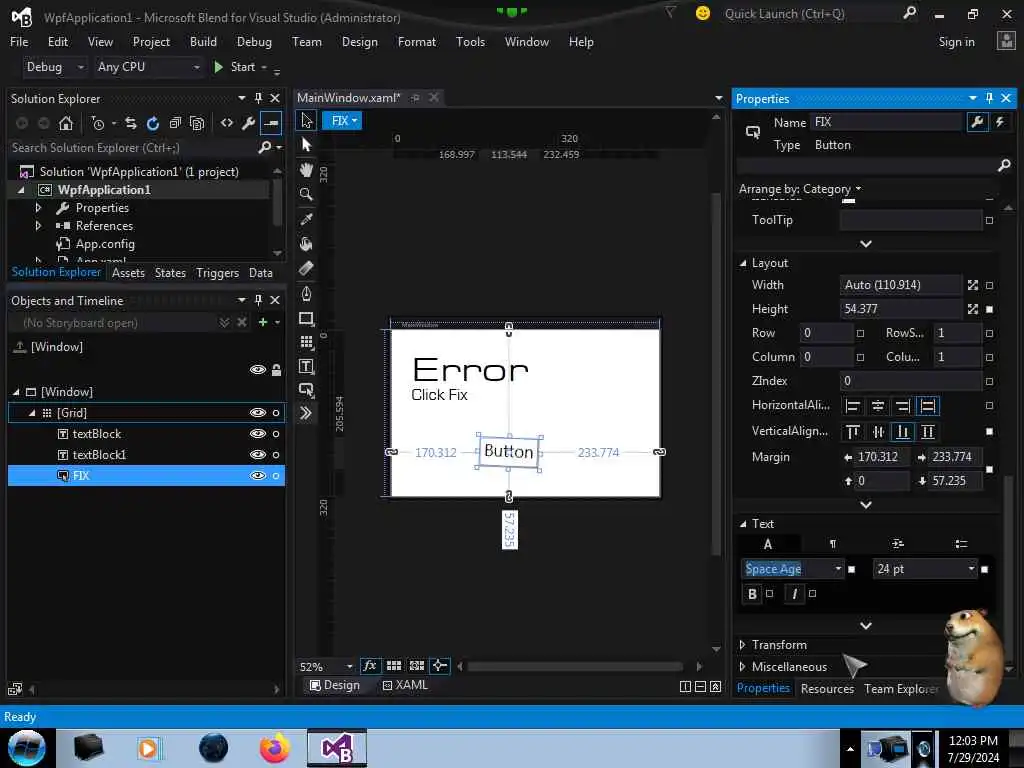Click the Height value field 54.377
Viewport: 1024px width, 768px height.
point(901,309)
